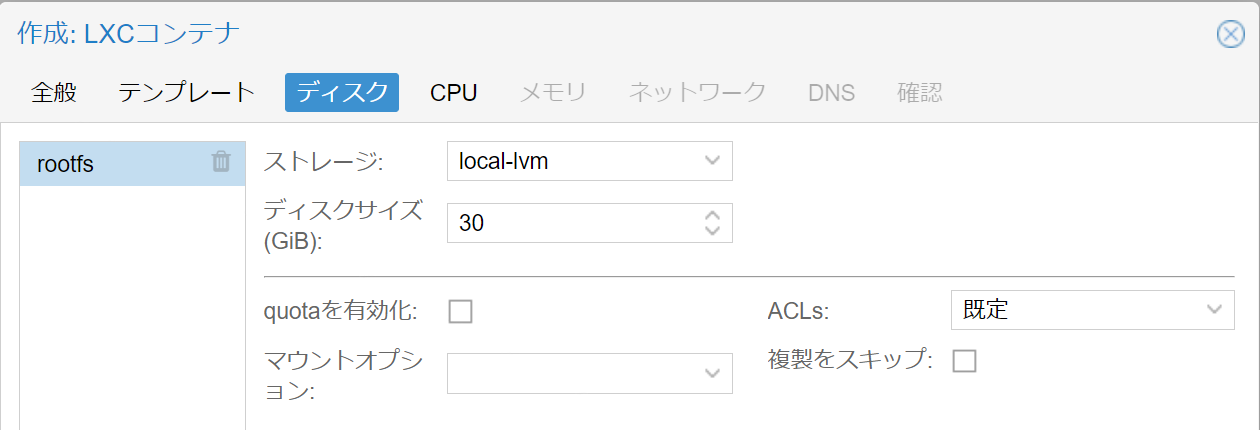Select the ディスク tab
The image size is (1260, 430).
(342, 93)
